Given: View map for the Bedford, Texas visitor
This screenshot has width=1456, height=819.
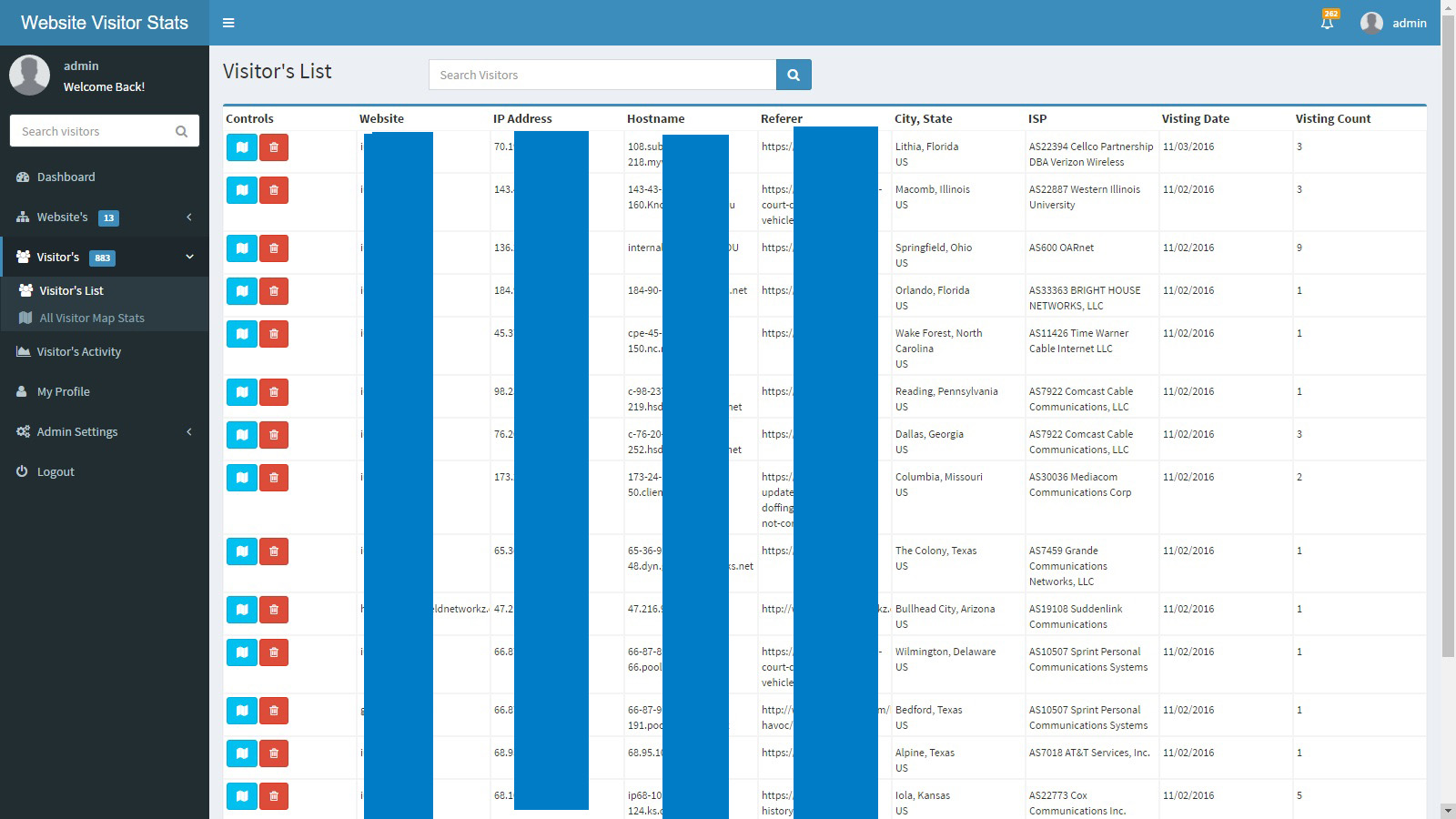Looking at the screenshot, I should pos(242,710).
